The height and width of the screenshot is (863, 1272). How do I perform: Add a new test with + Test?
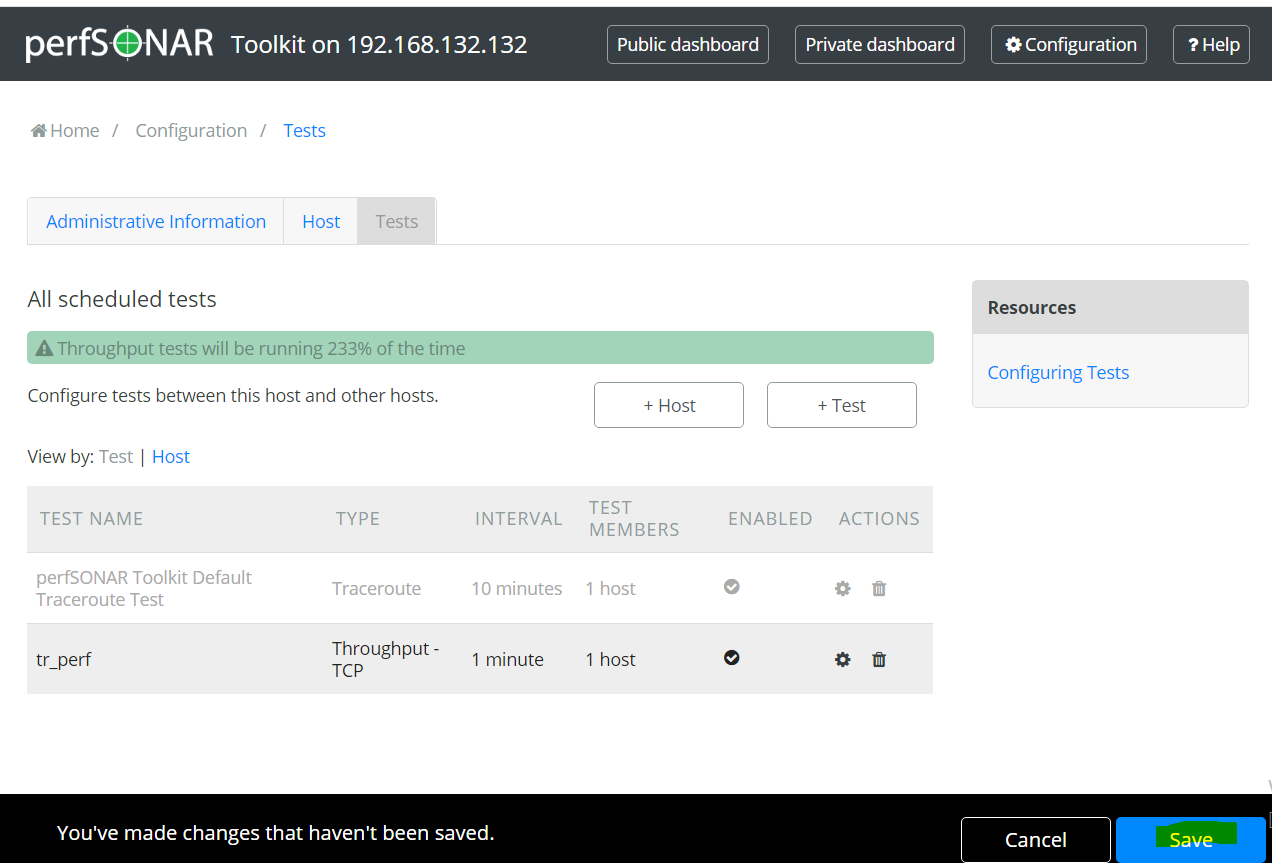(x=842, y=405)
